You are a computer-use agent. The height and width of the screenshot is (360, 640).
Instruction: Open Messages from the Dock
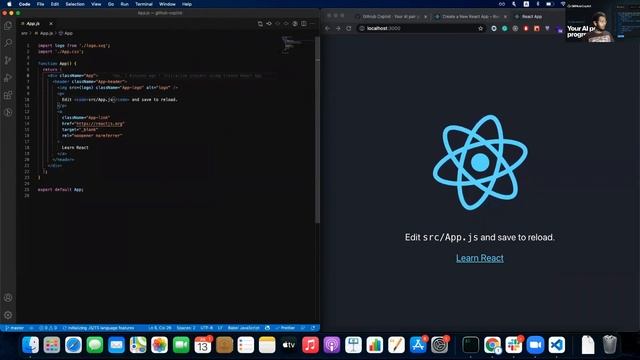point(95,345)
